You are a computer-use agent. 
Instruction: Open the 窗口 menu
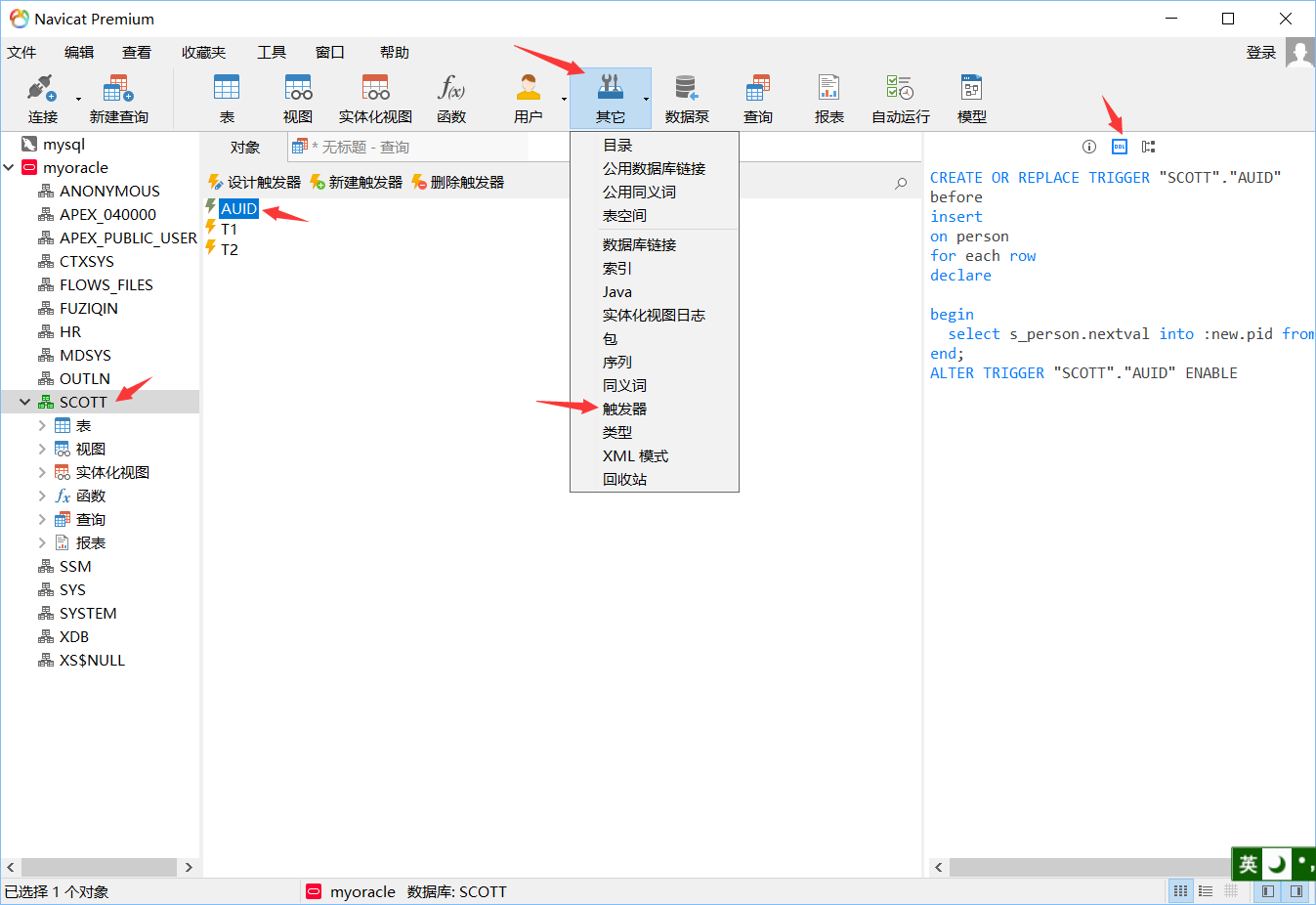330,53
